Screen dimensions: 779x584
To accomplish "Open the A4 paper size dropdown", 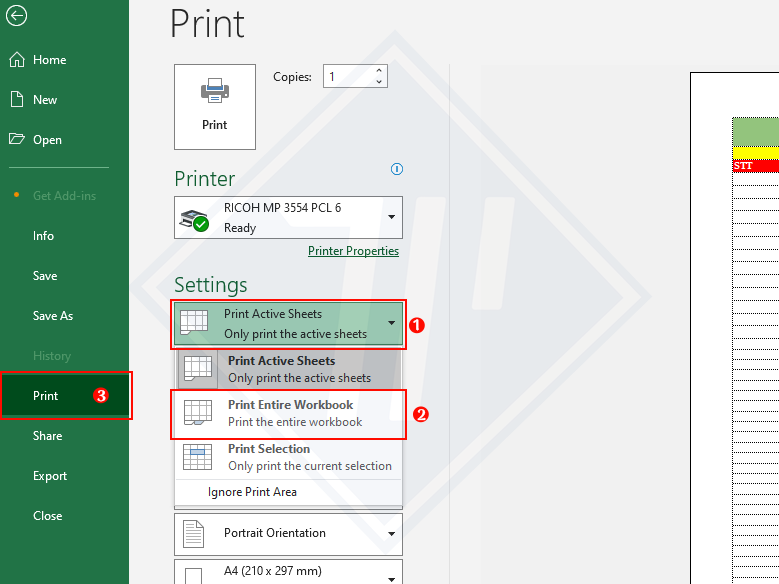I will point(288,572).
